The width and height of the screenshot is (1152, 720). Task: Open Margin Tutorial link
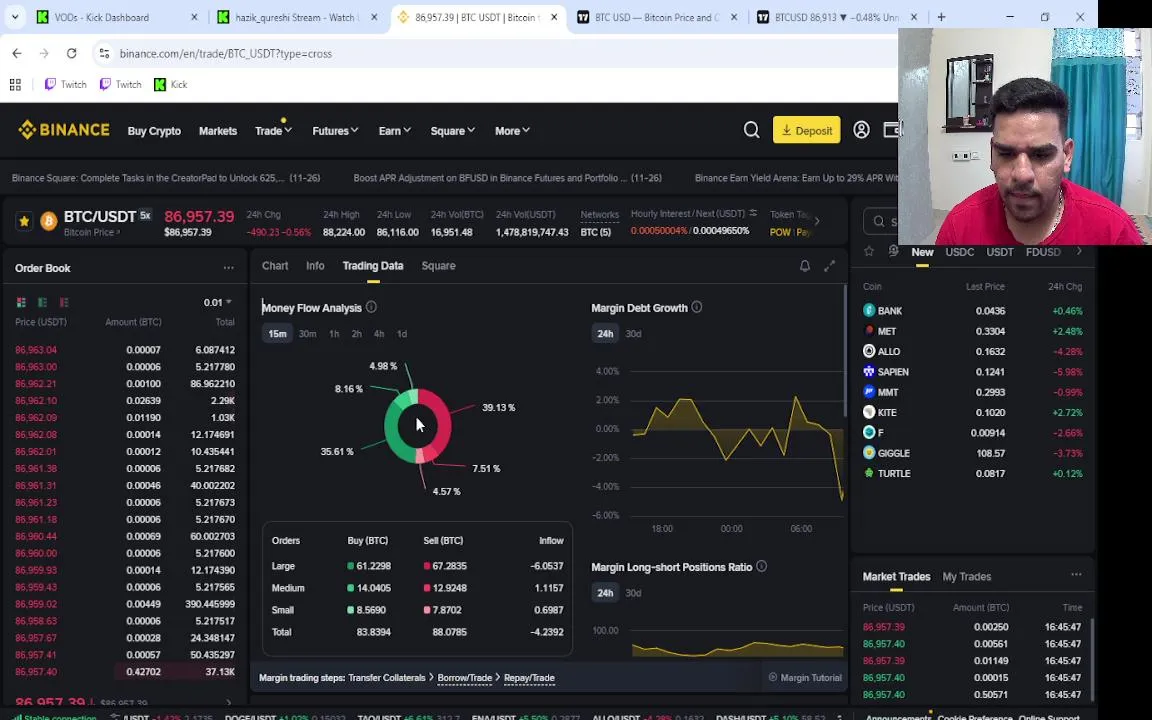[x=805, y=677]
